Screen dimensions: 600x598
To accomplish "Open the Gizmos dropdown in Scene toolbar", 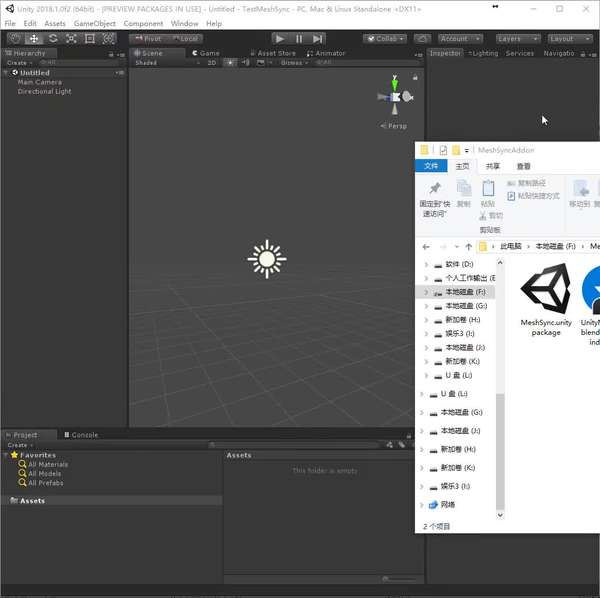I will point(294,62).
